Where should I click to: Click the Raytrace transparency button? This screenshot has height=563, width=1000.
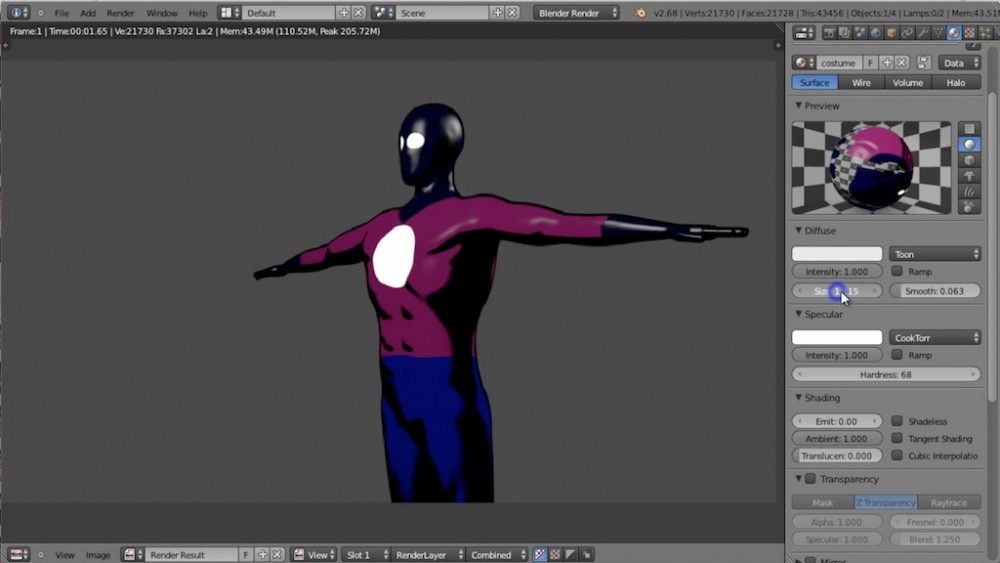(948, 503)
